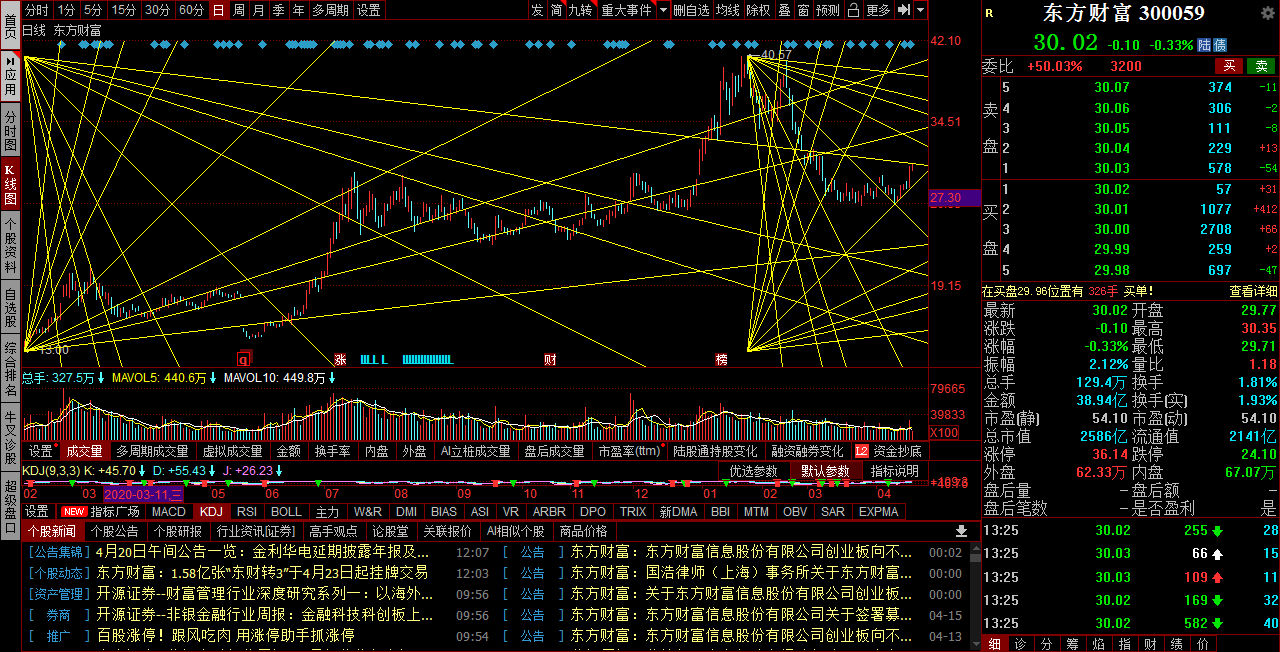Open the volume panel 设置 button

pos(40,451)
